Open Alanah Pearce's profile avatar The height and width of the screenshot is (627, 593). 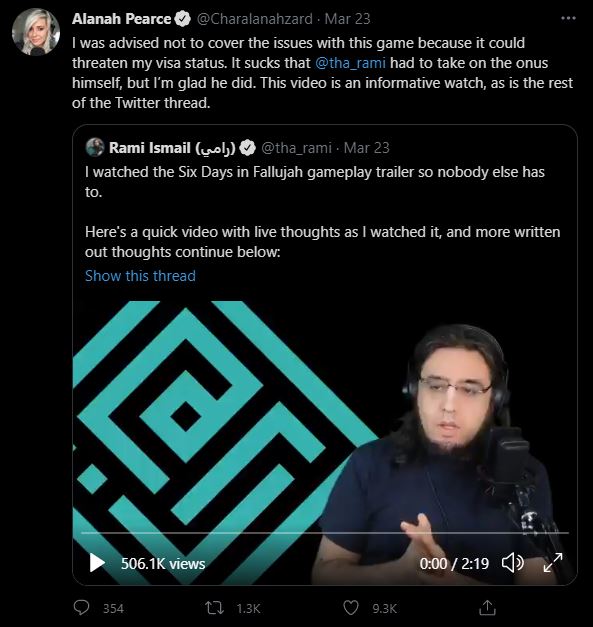[x=36, y=32]
